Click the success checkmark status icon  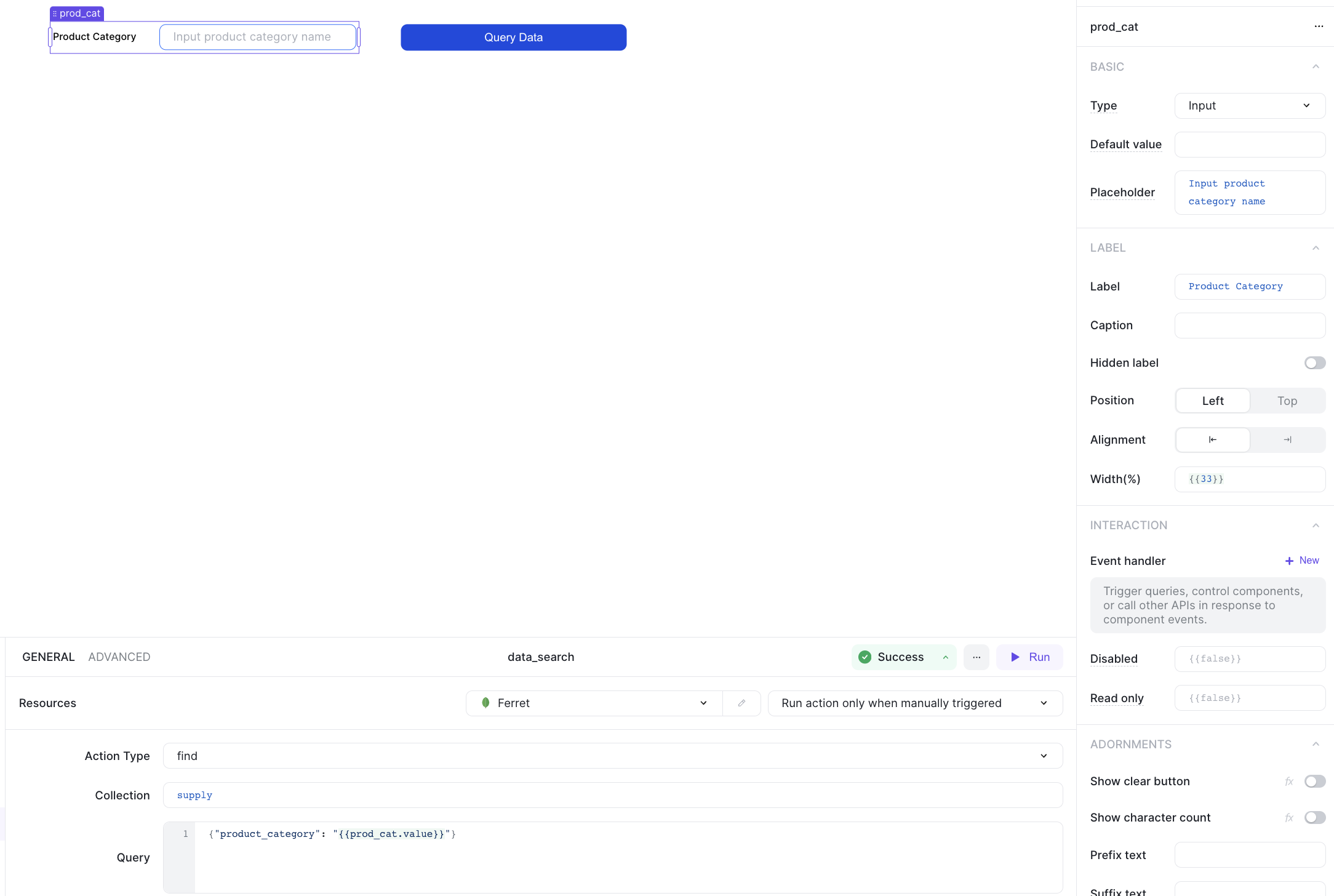(864, 657)
